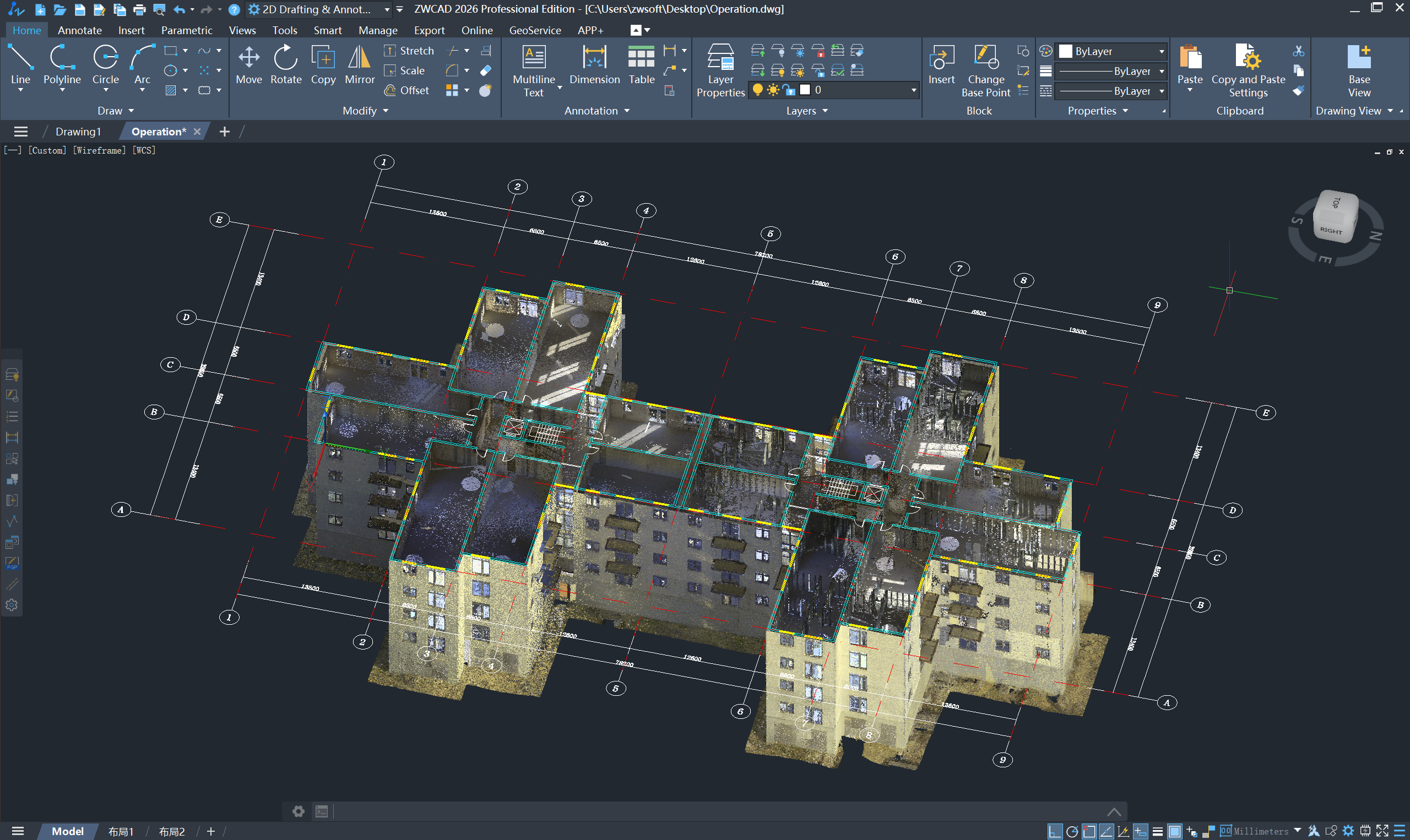This screenshot has width=1410, height=840.
Task: Click the ViewCube RIGHT face
Action: coord(1331,231)
